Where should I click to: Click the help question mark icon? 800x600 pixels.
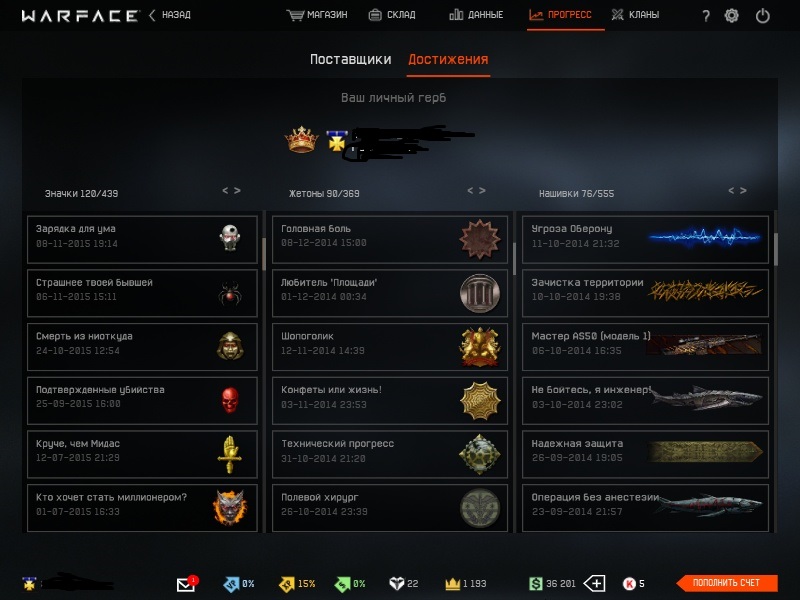pyautogui.click(x=706, y=16)
